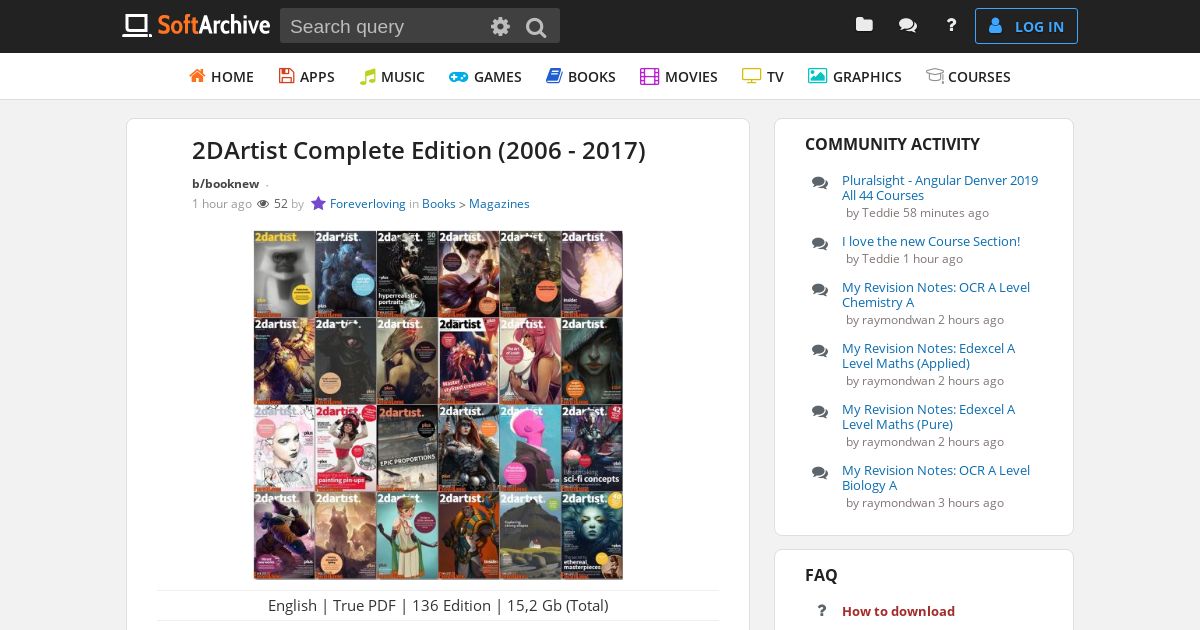Click 'by Teddie 58 minutes ago' text
The width and height of the screenshot is (1200, 630).
(917, 213)
